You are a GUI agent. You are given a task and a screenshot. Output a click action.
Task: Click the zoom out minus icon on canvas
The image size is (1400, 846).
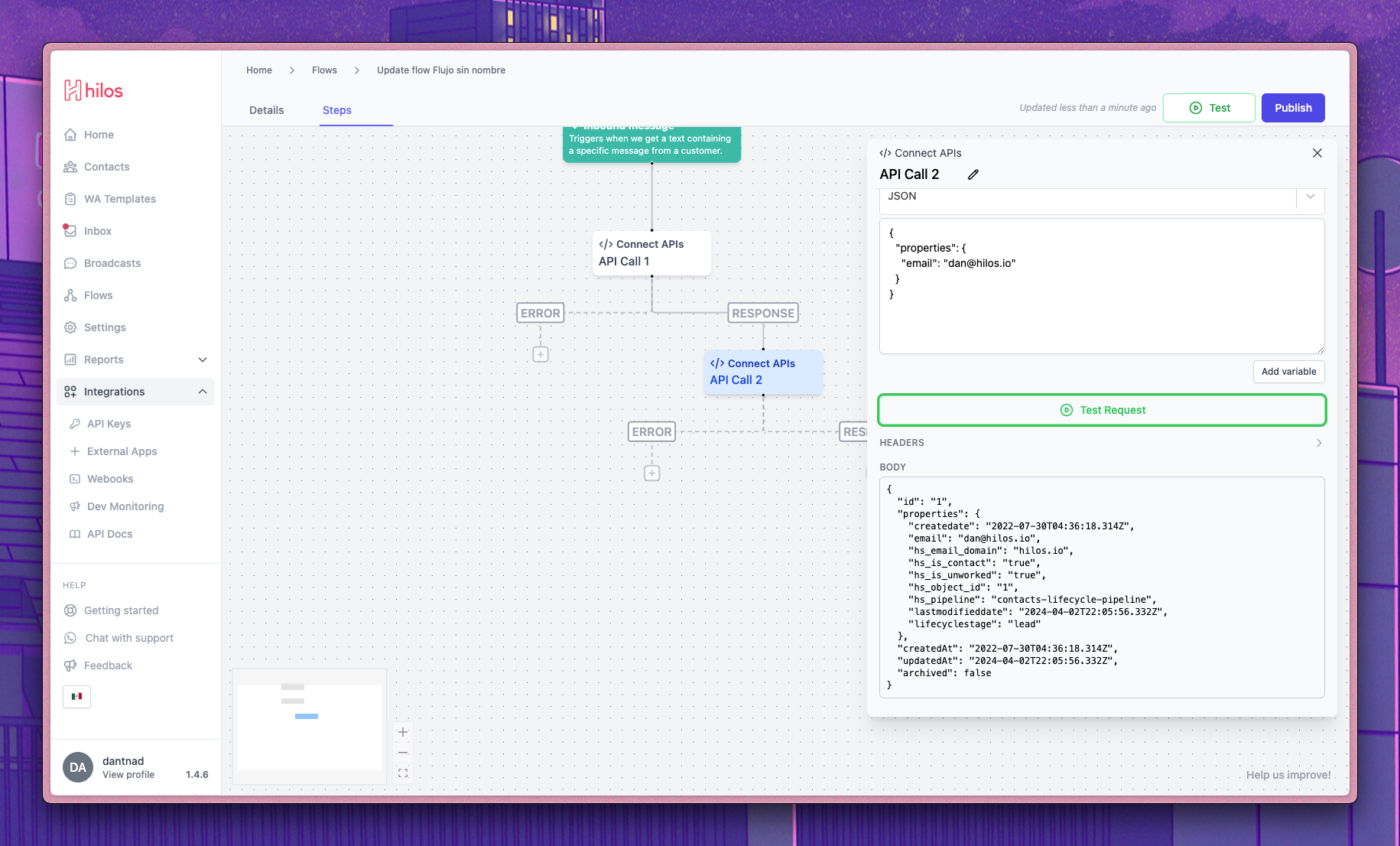point(403,753)
